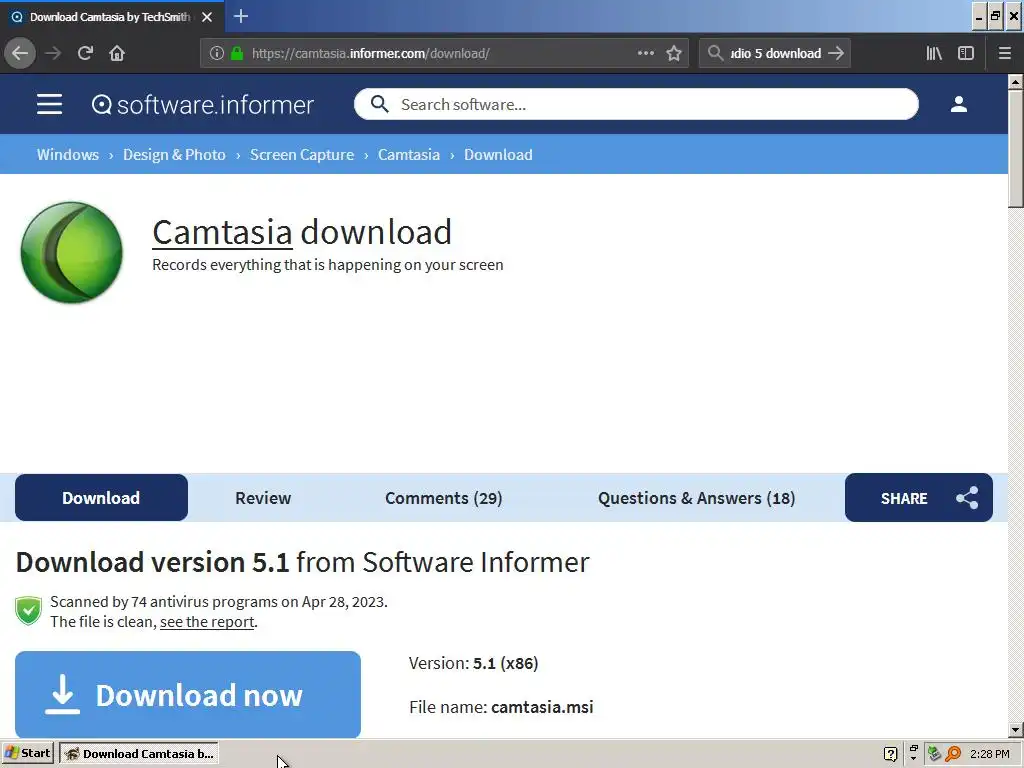Click the magnifier in the site search
Image resolution: width=1024 pixels, height=768 pixels.
point(379,104)
